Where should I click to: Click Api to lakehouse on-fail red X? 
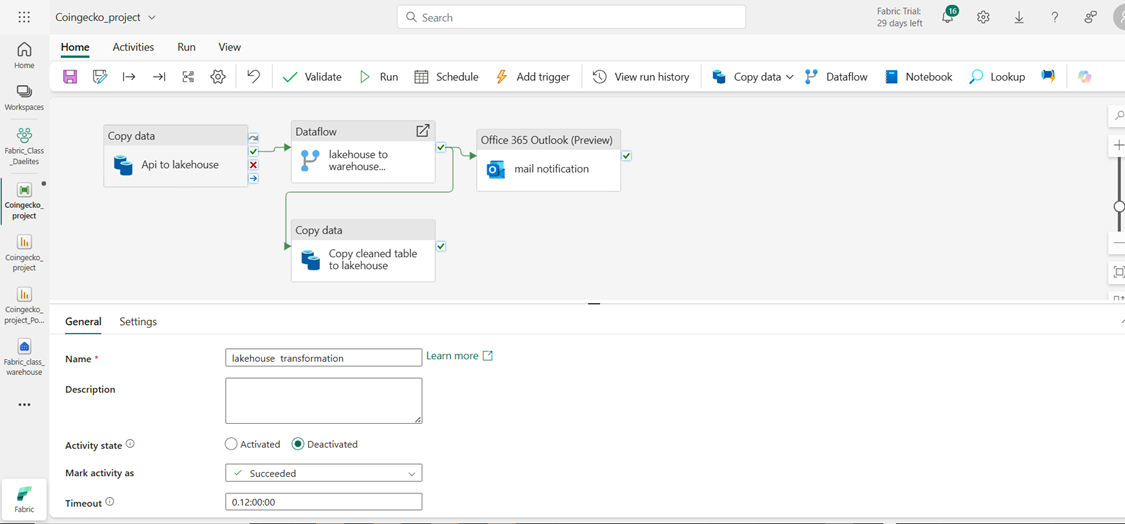pyautogui.click(x=253, y=165)
